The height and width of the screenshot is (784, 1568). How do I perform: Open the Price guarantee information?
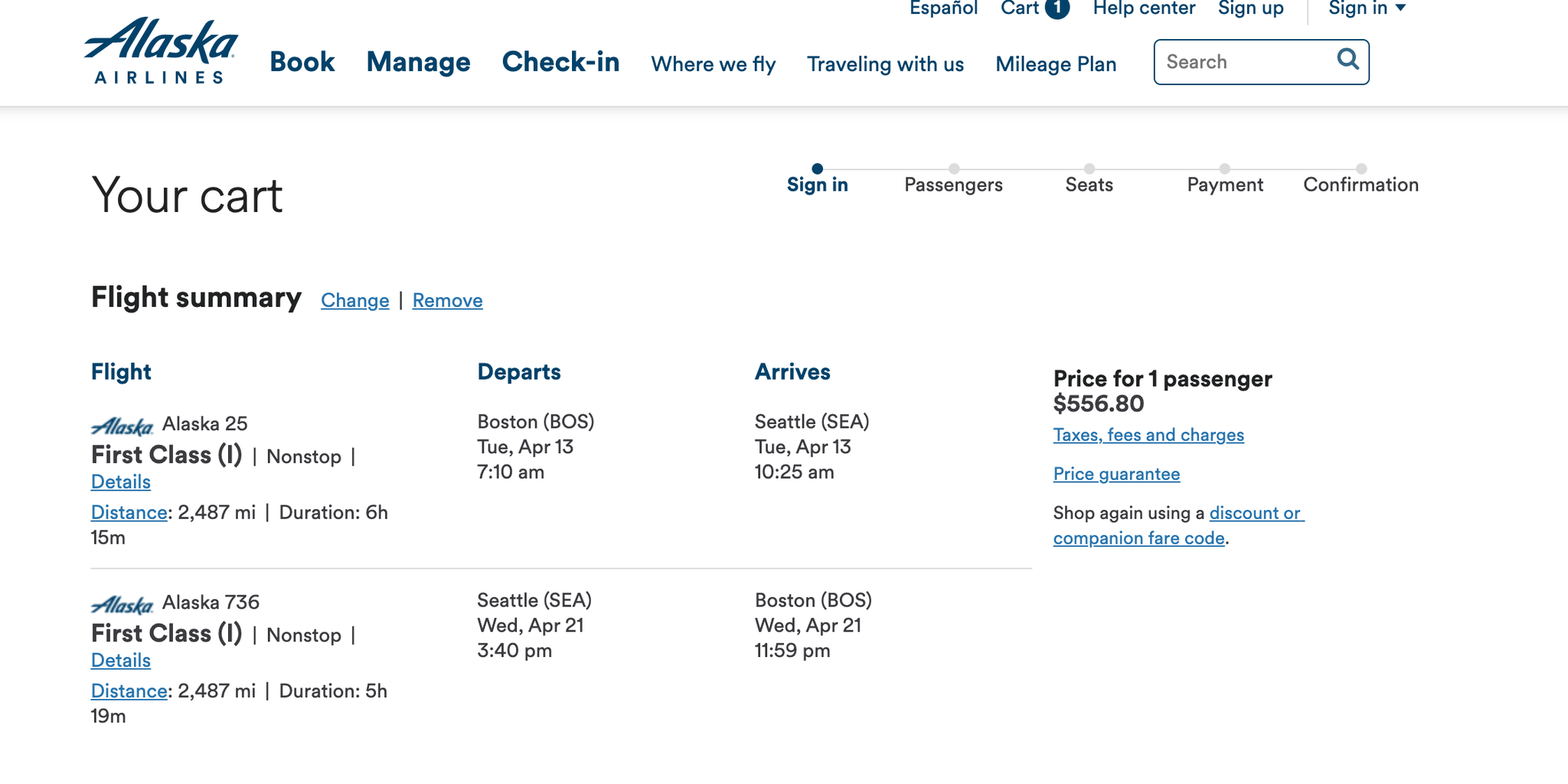pos(1116,473)
